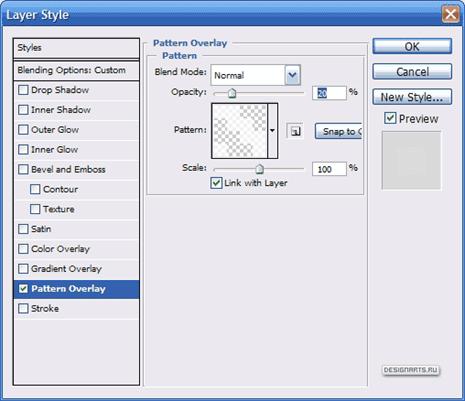Click the Scale value field
Viewport: 465px width, 401px height.
(x=329, y=169)
